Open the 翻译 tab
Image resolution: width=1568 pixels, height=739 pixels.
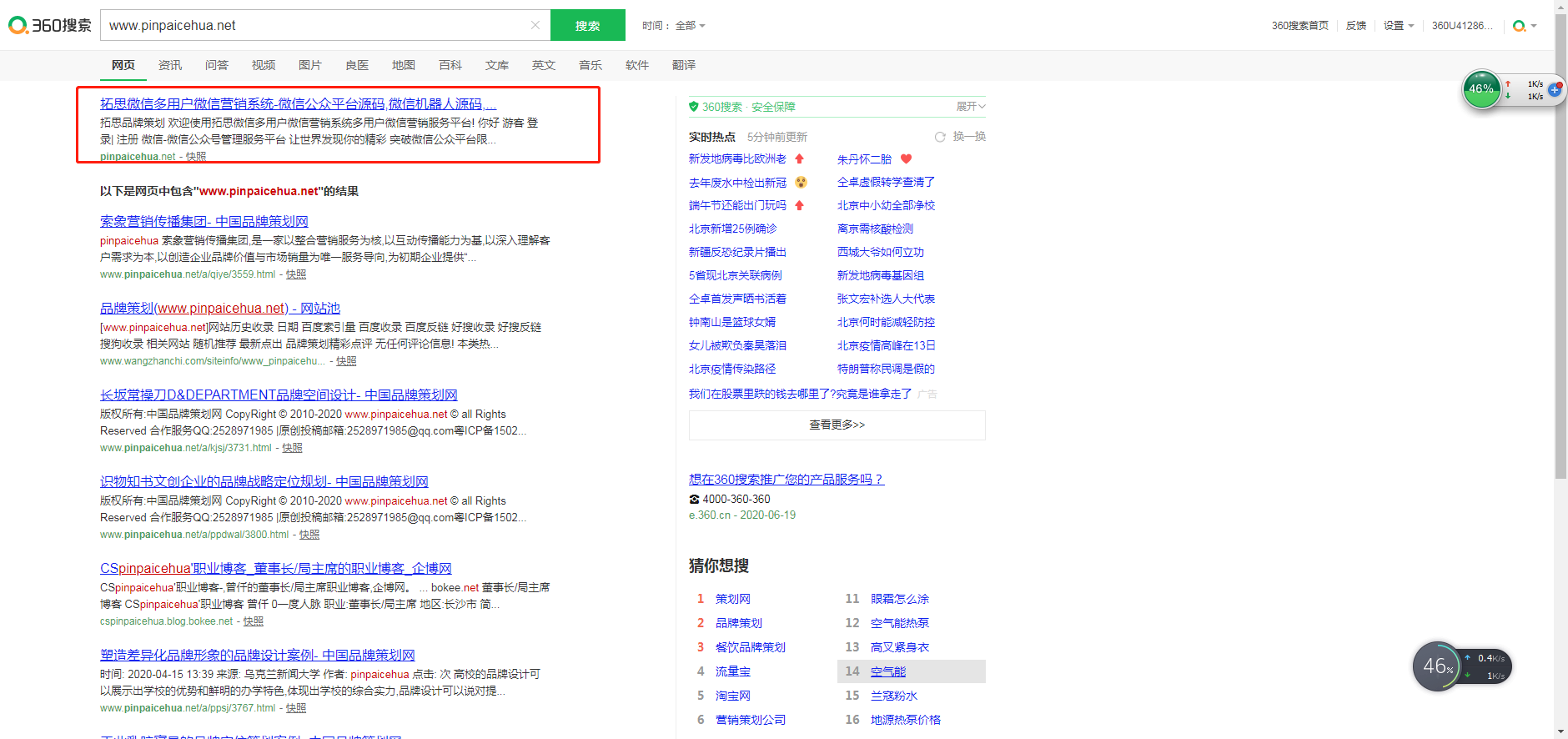coord(684,65)
